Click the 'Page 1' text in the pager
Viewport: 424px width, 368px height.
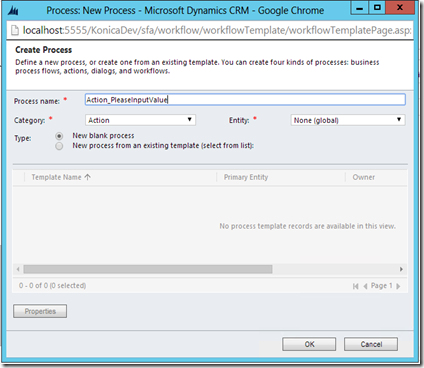click(x=382, y=286)
